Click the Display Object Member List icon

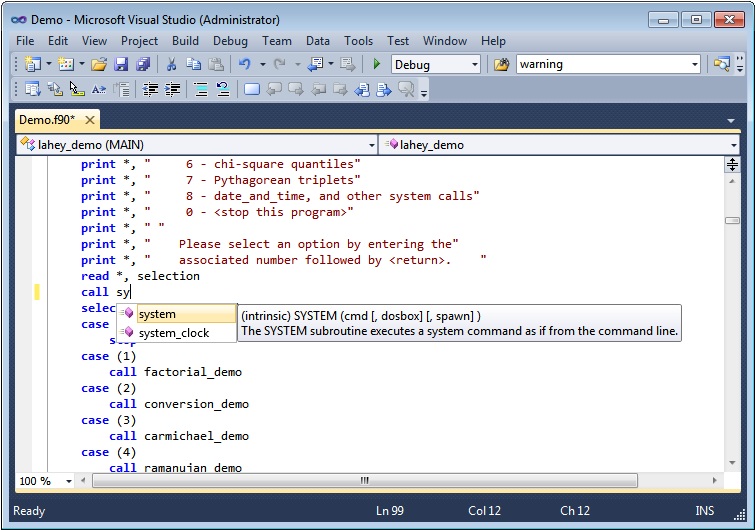pyautogui.click(x=33, y=90)
